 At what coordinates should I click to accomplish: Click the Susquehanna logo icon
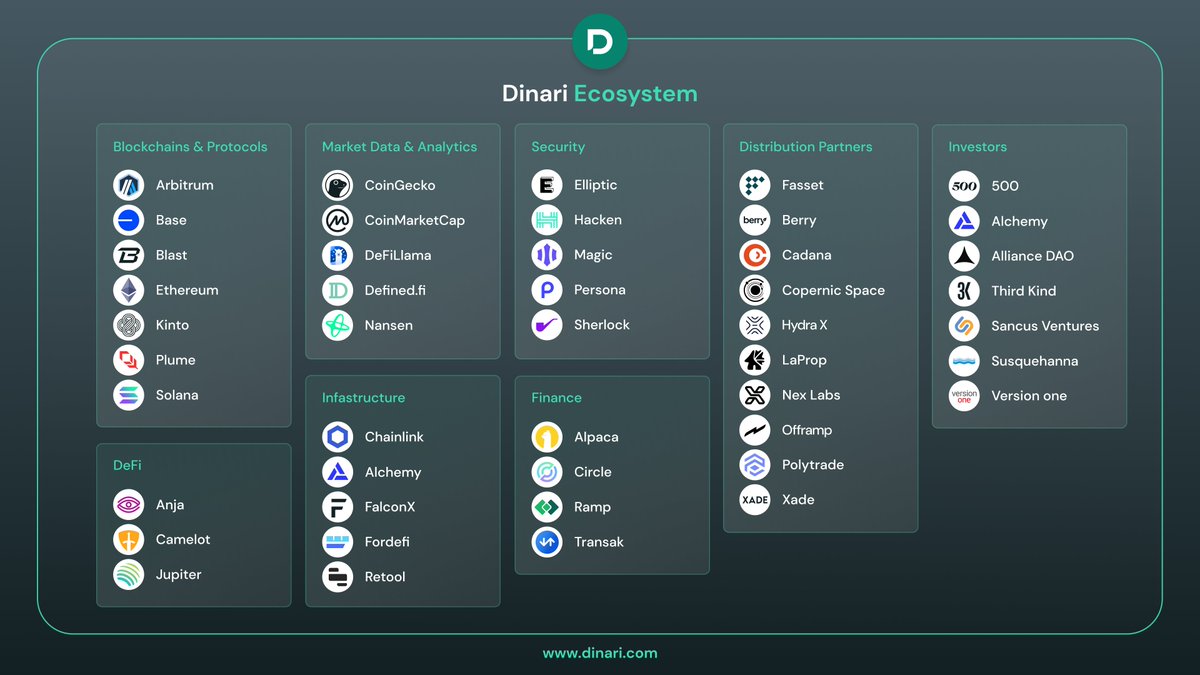[964, 361]
